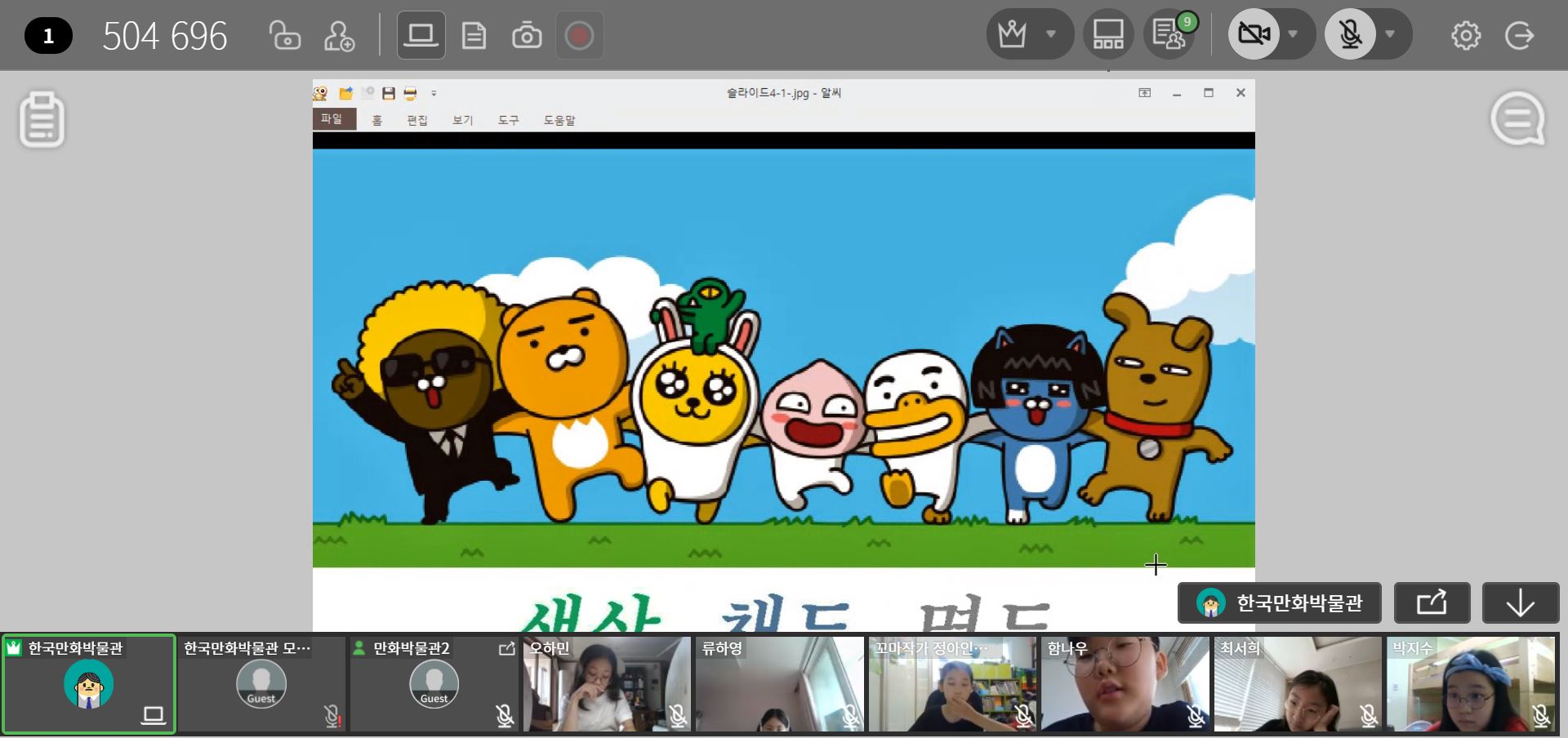Screen dimensions: 1568x738
Task: Select the 류하영 video tile
Action: pos(780,684)
